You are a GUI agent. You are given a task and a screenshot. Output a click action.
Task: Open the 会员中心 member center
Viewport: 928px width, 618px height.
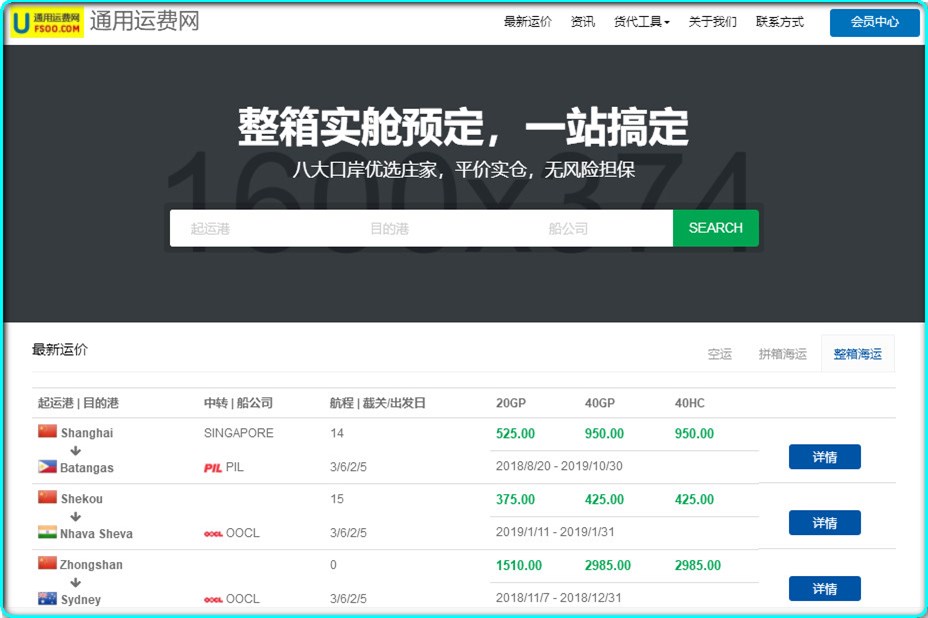click(x=874, y=22)
